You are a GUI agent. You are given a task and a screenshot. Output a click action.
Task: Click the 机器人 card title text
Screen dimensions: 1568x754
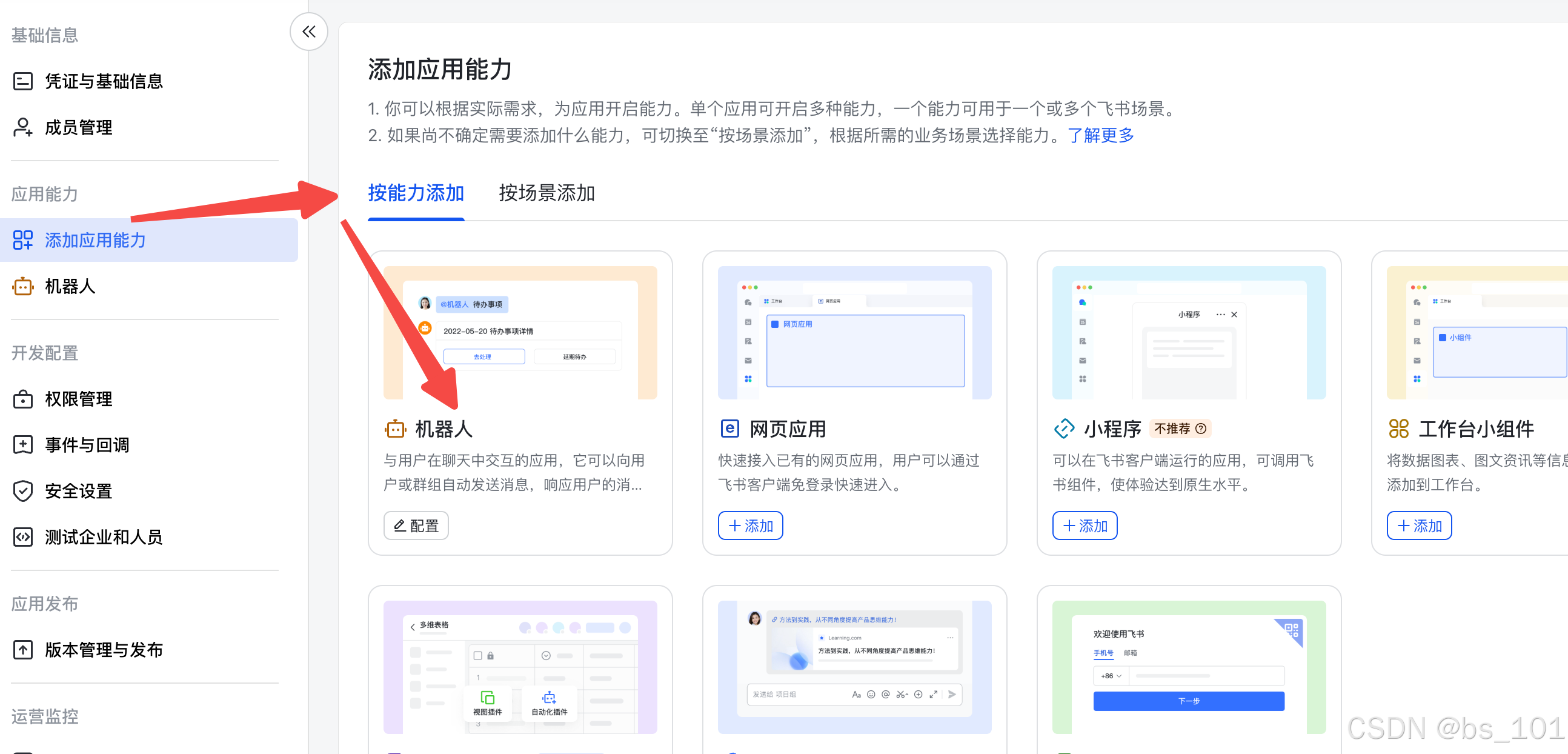coord(443,429)
